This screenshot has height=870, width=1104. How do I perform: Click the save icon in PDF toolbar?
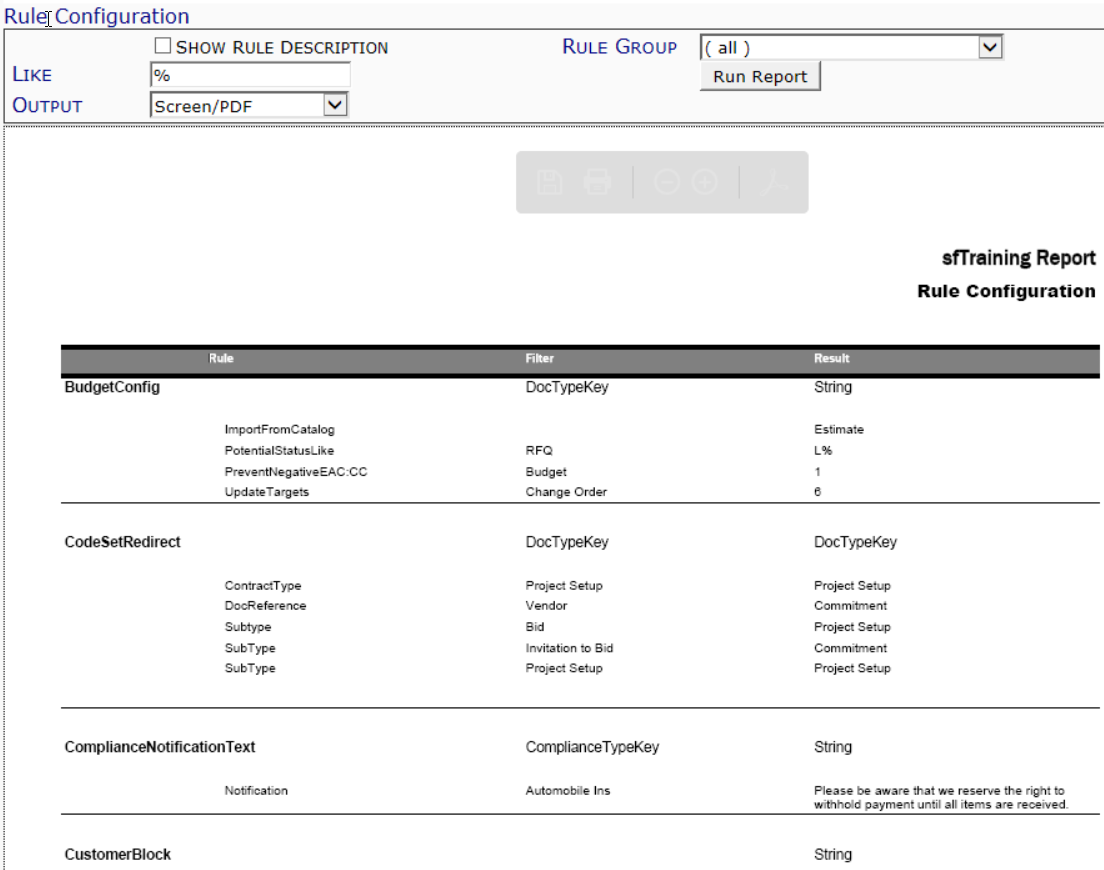click(x=549, y=182)
